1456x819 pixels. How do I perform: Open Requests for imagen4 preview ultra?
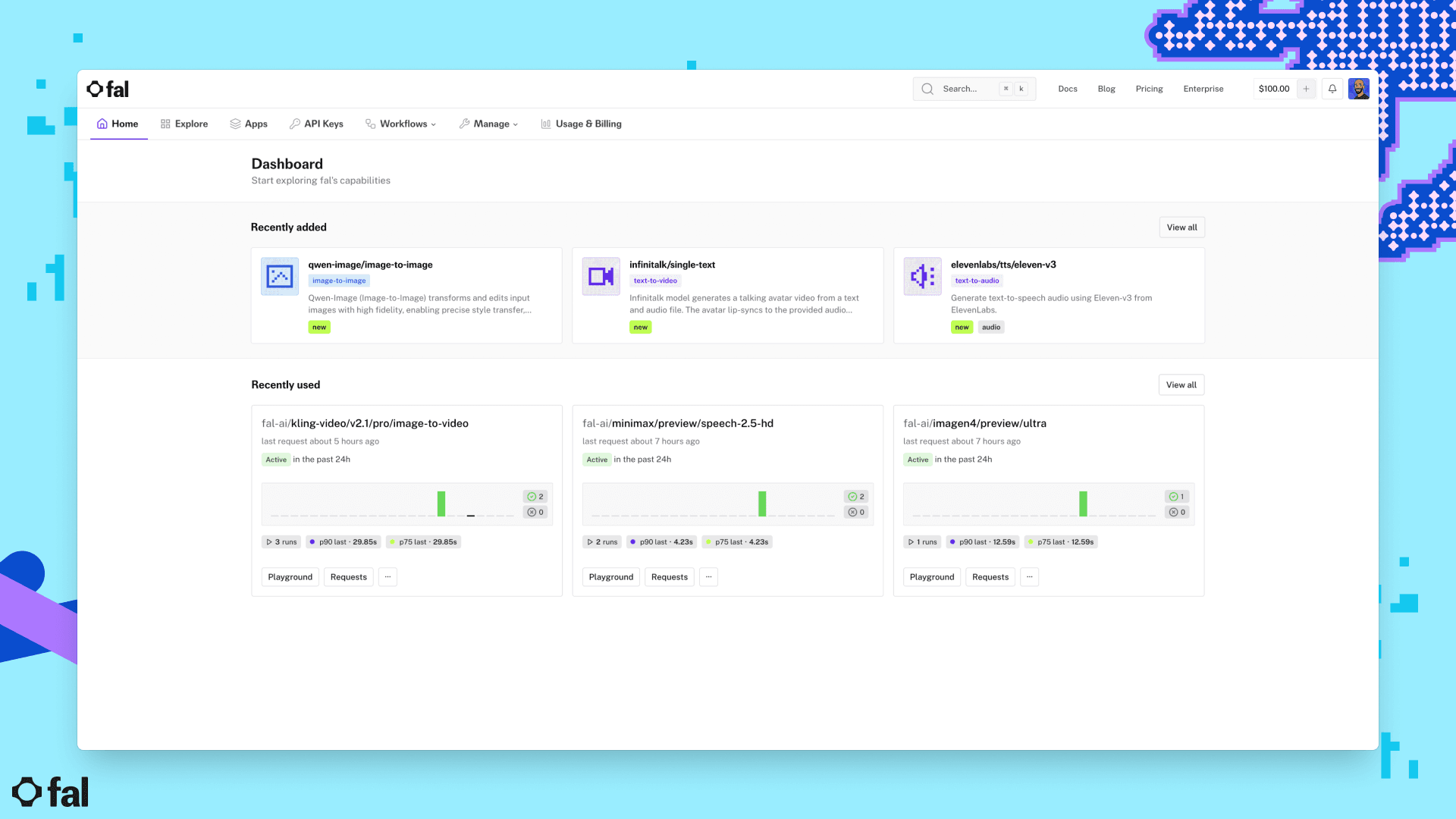[990, 577]
